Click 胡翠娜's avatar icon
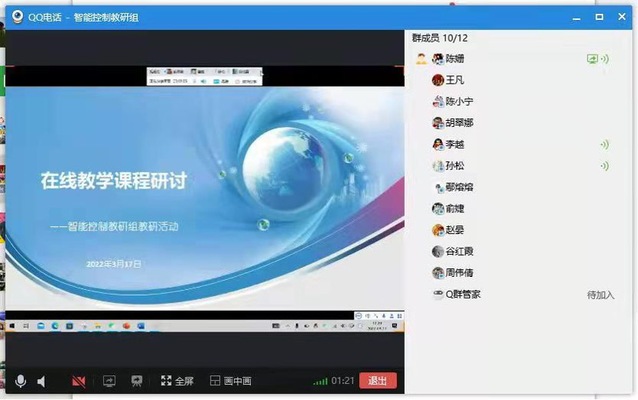The width and height of the screenshot is (638, 400). pos(438,123)
